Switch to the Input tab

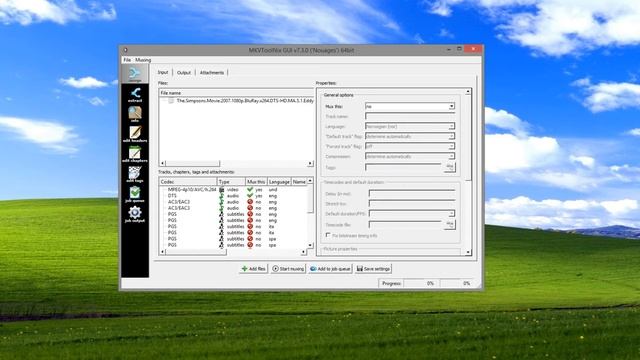pyautogui.click(x=163, y=72)
